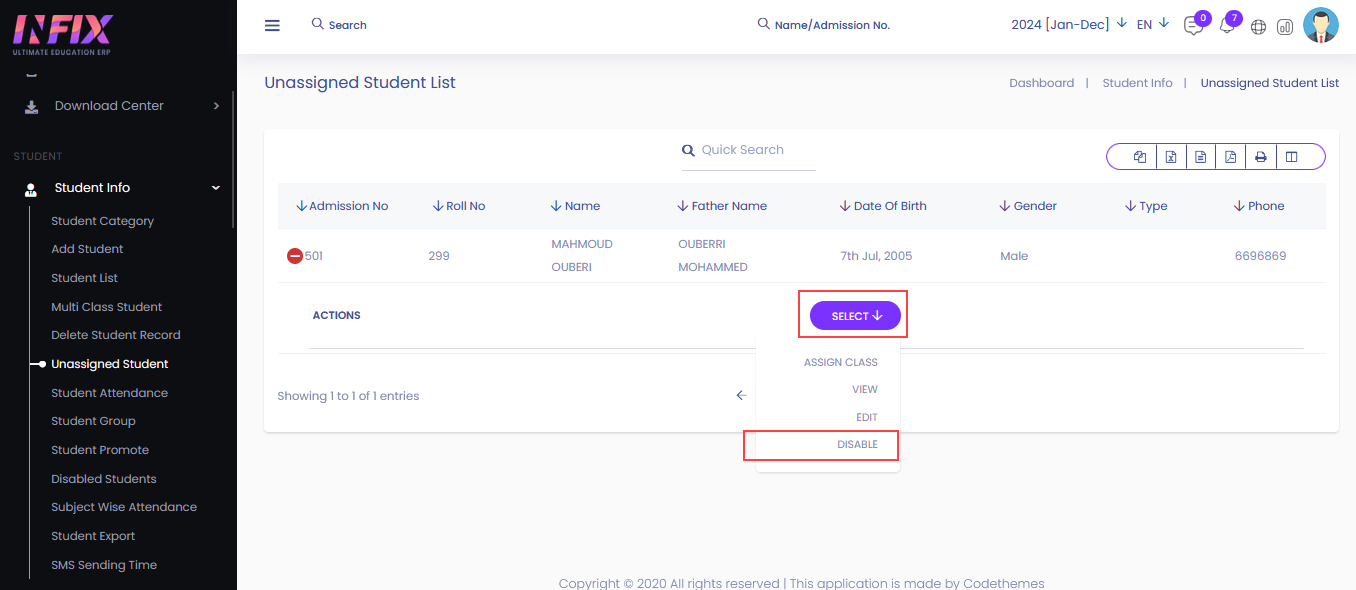Open Delete Student Record page
The image size is (1356, 590).
click(116, 335)
